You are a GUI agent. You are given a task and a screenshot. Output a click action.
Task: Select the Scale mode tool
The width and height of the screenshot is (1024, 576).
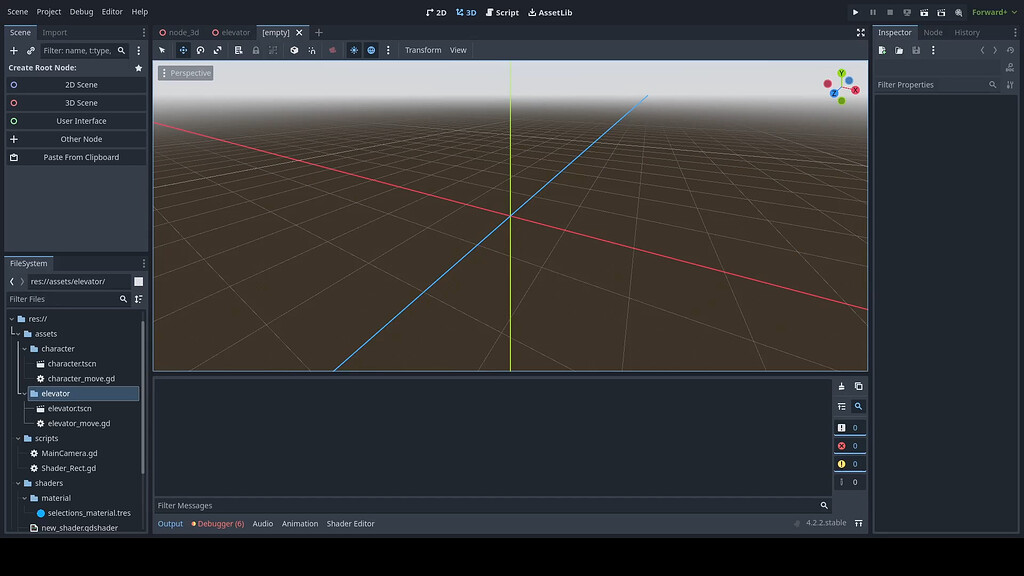[217, 50]
